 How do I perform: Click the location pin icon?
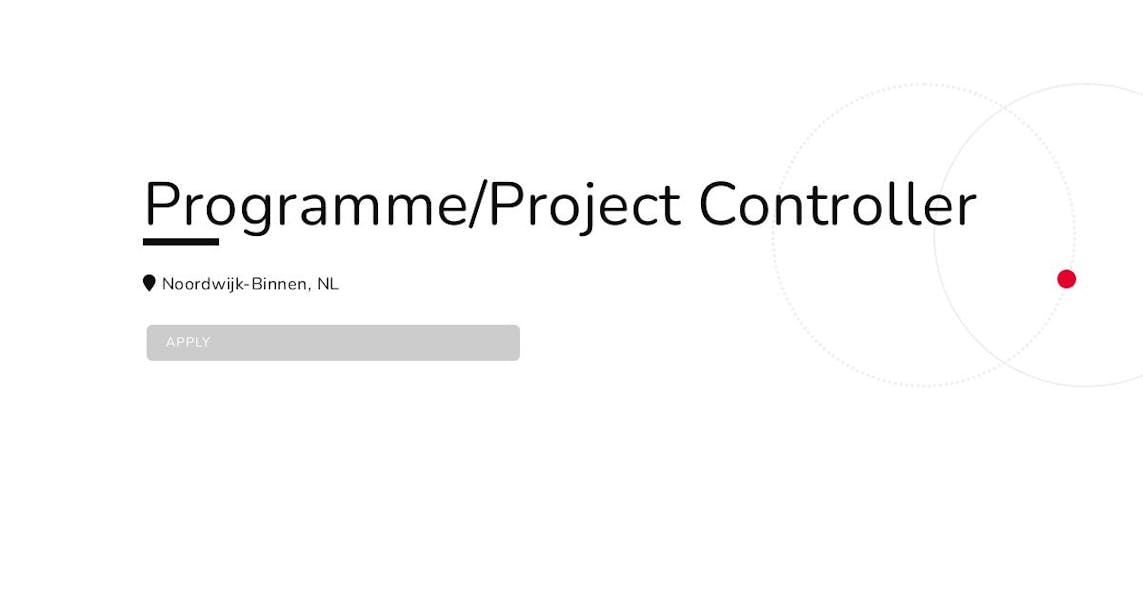tap(149, 283)
